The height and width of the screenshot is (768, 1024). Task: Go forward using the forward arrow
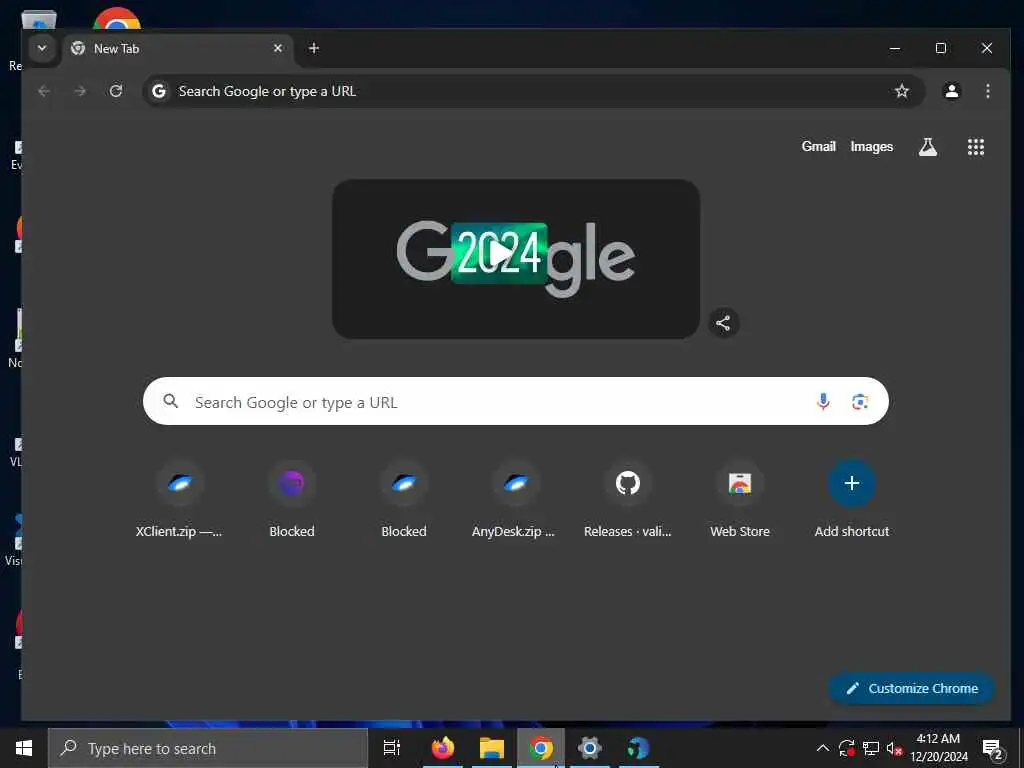coord(80,91)
